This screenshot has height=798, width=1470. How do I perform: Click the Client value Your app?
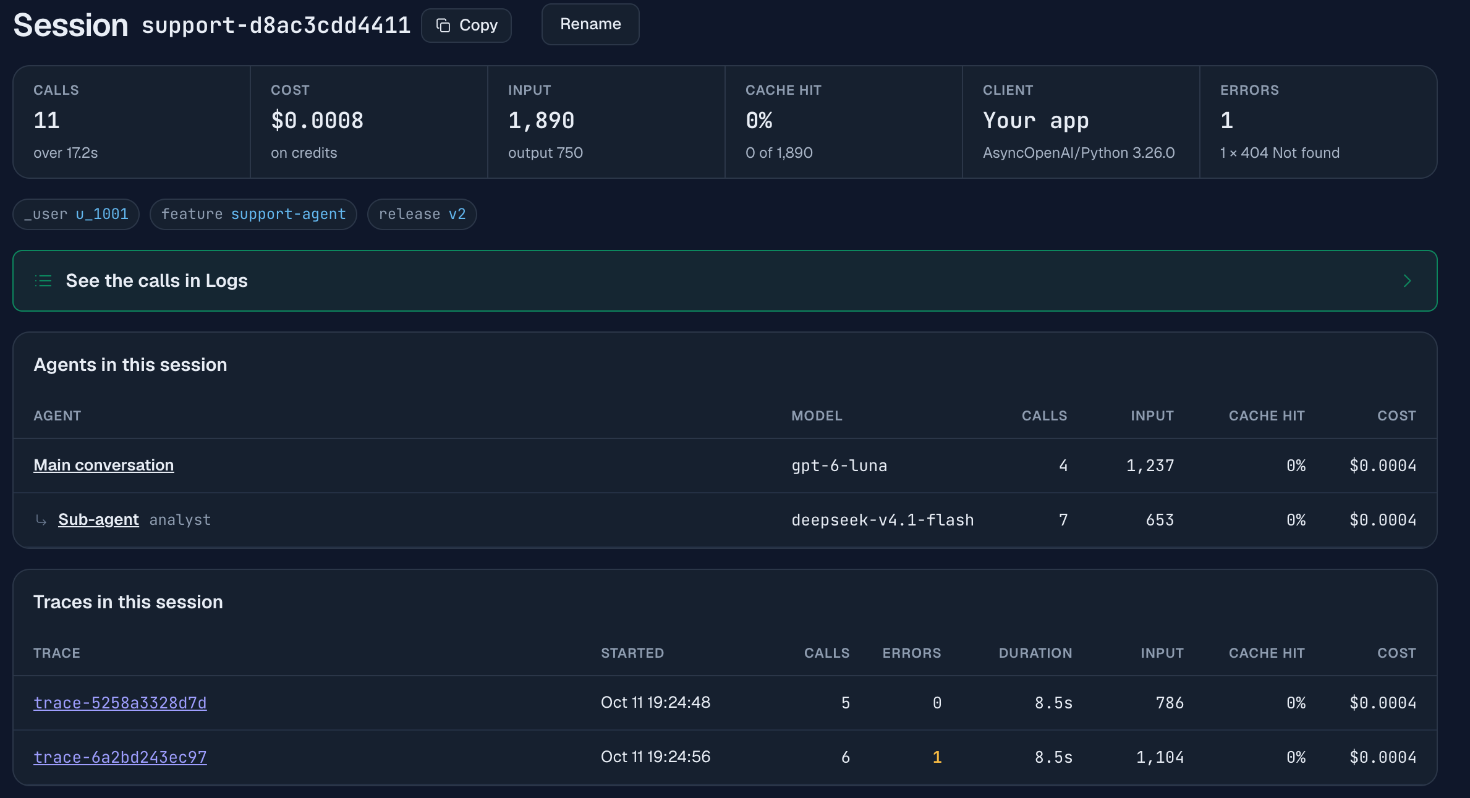(x=1036, y=121)
